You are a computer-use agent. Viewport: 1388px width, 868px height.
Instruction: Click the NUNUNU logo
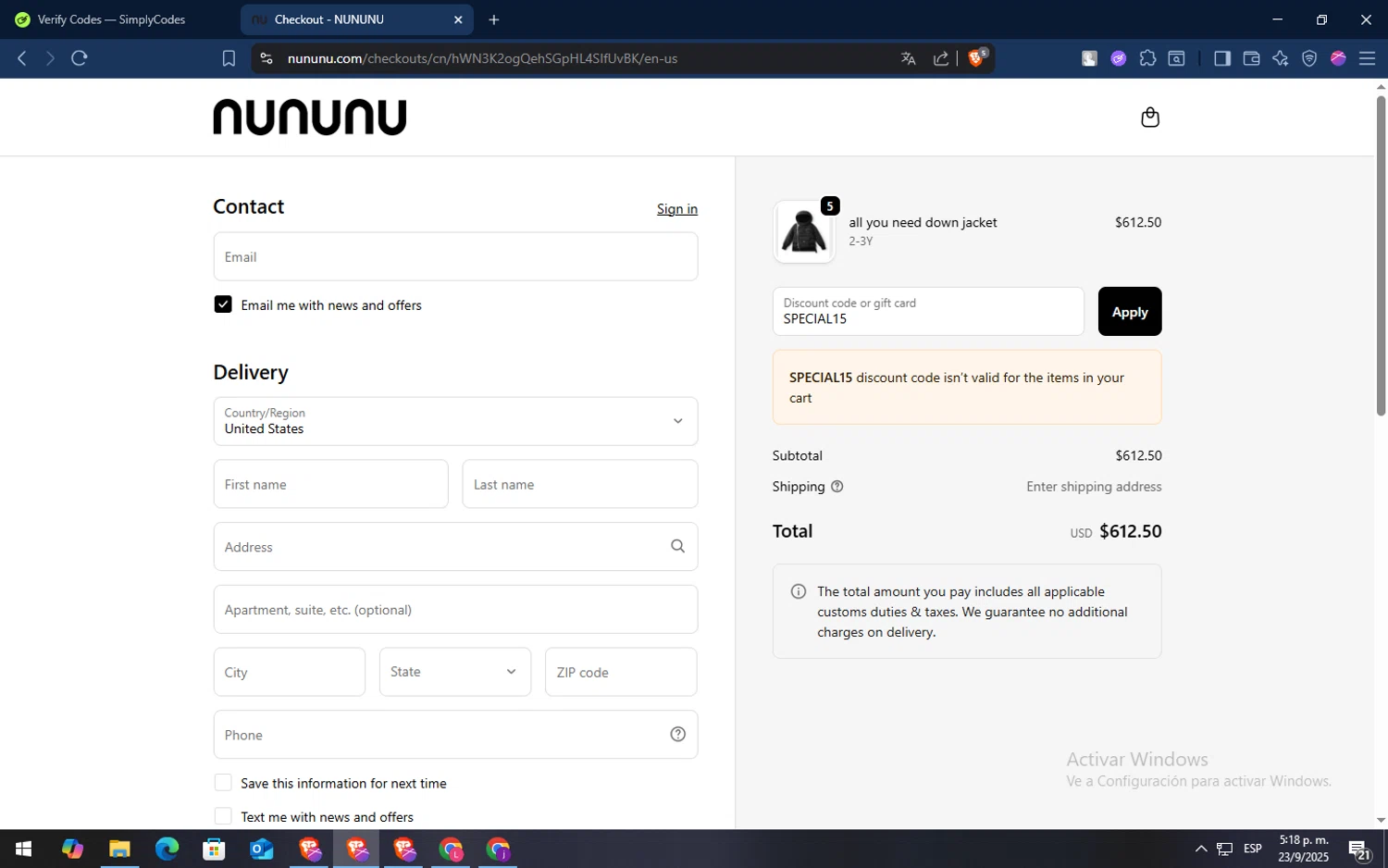[x=309, y=117]
